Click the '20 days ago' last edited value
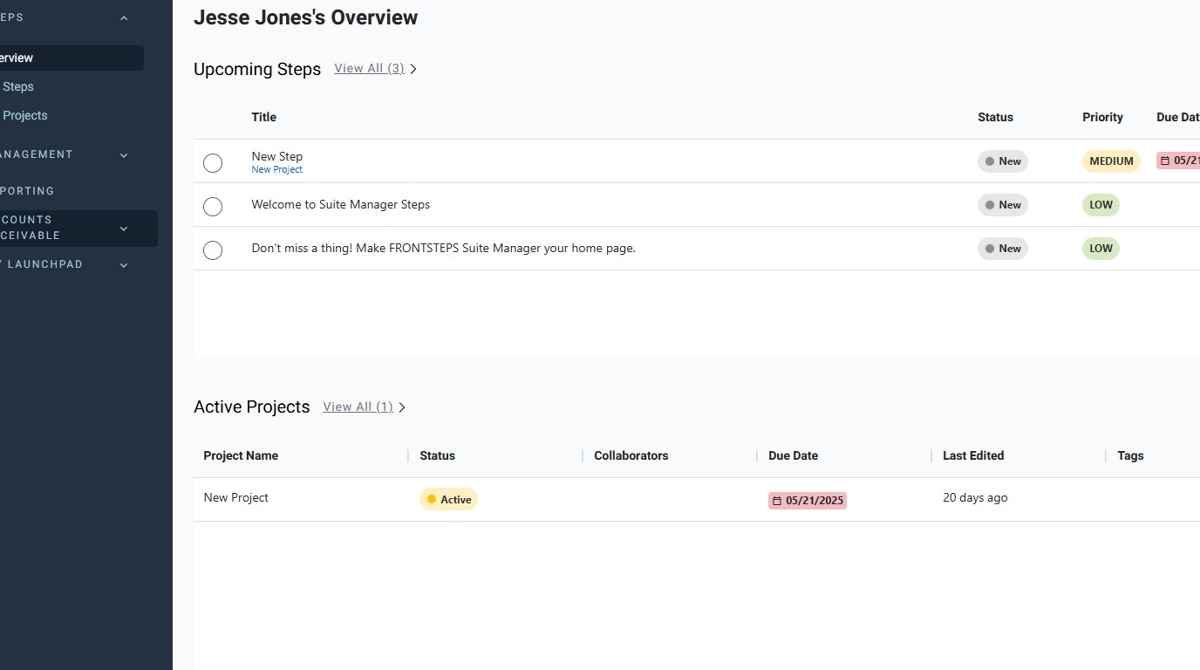 [975, 498]
